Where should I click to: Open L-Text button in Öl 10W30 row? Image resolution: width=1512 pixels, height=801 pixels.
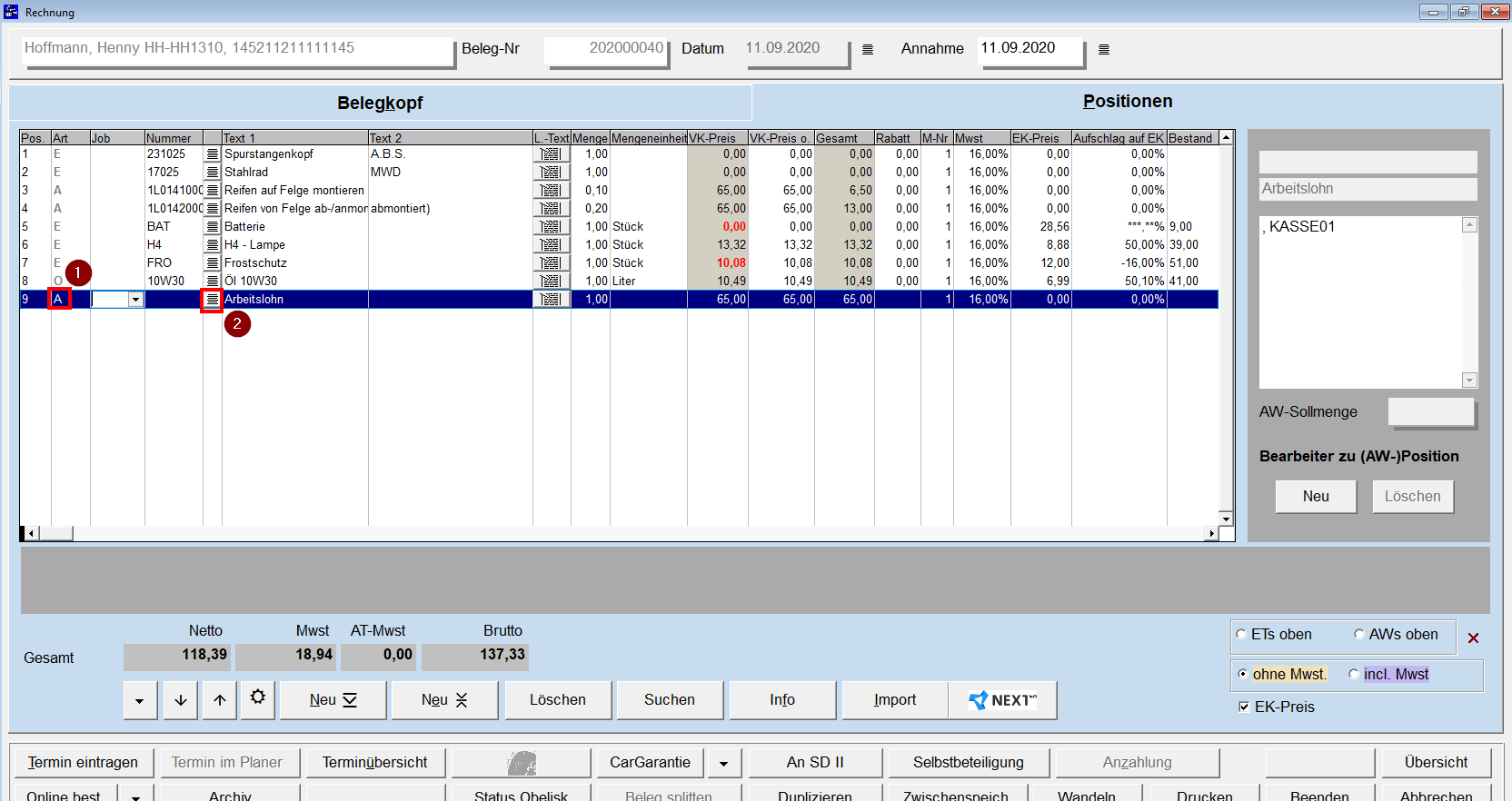(x=551, y=282)
